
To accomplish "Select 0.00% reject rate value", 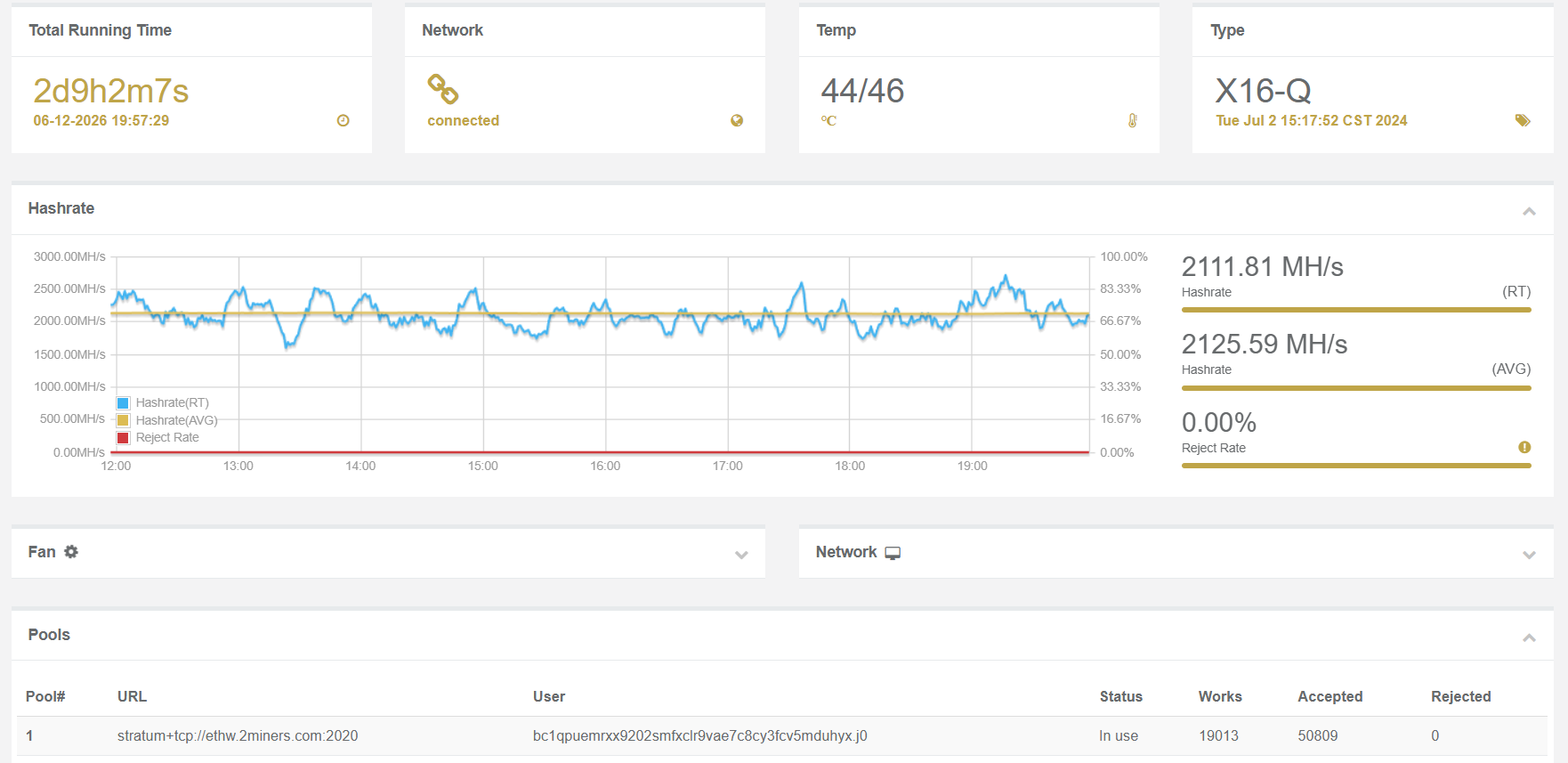I will (1219, 422).
